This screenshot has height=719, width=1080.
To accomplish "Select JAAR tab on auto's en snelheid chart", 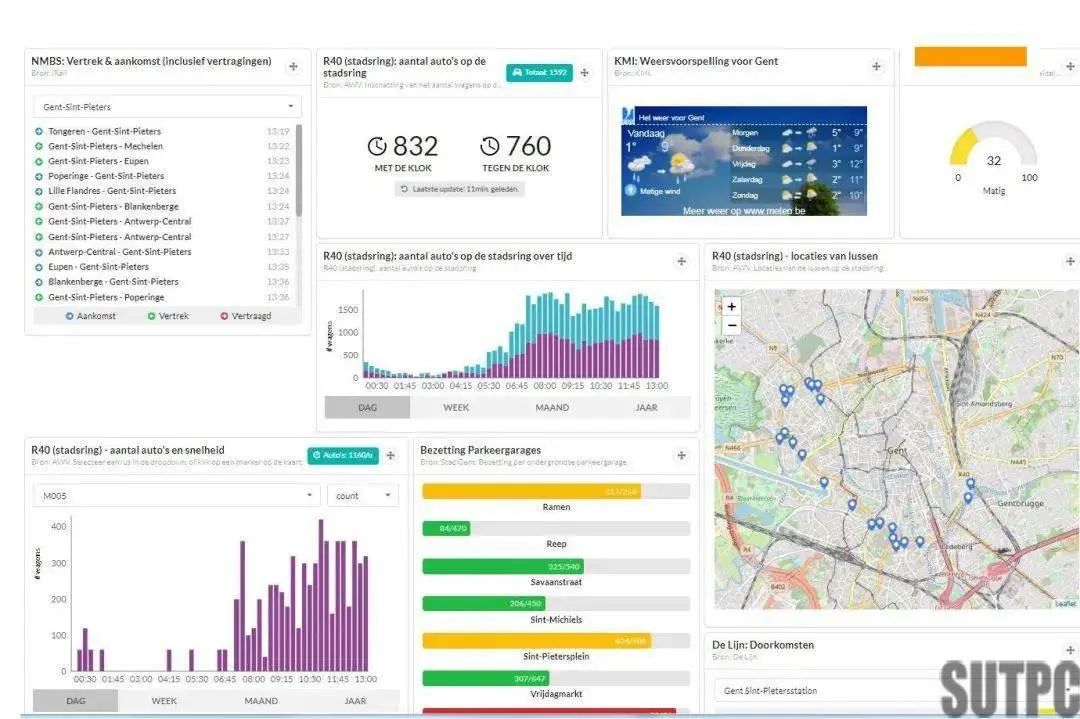I will (355, 701).
